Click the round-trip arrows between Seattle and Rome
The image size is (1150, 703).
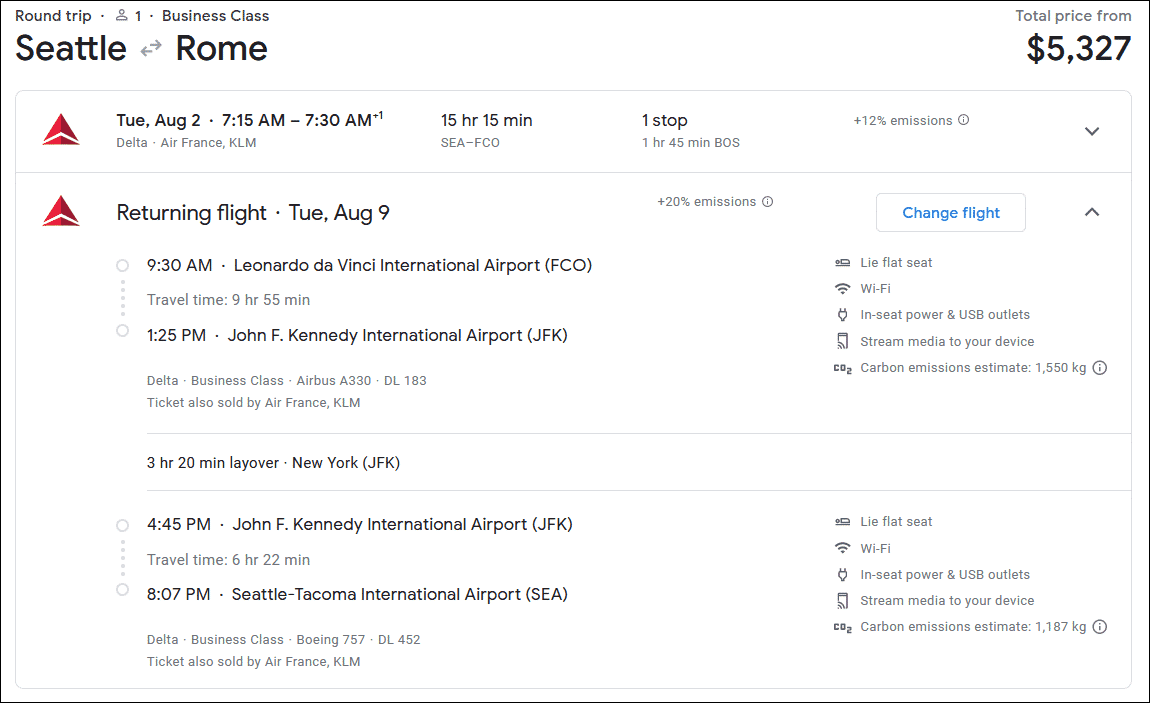tap(151, 49)
